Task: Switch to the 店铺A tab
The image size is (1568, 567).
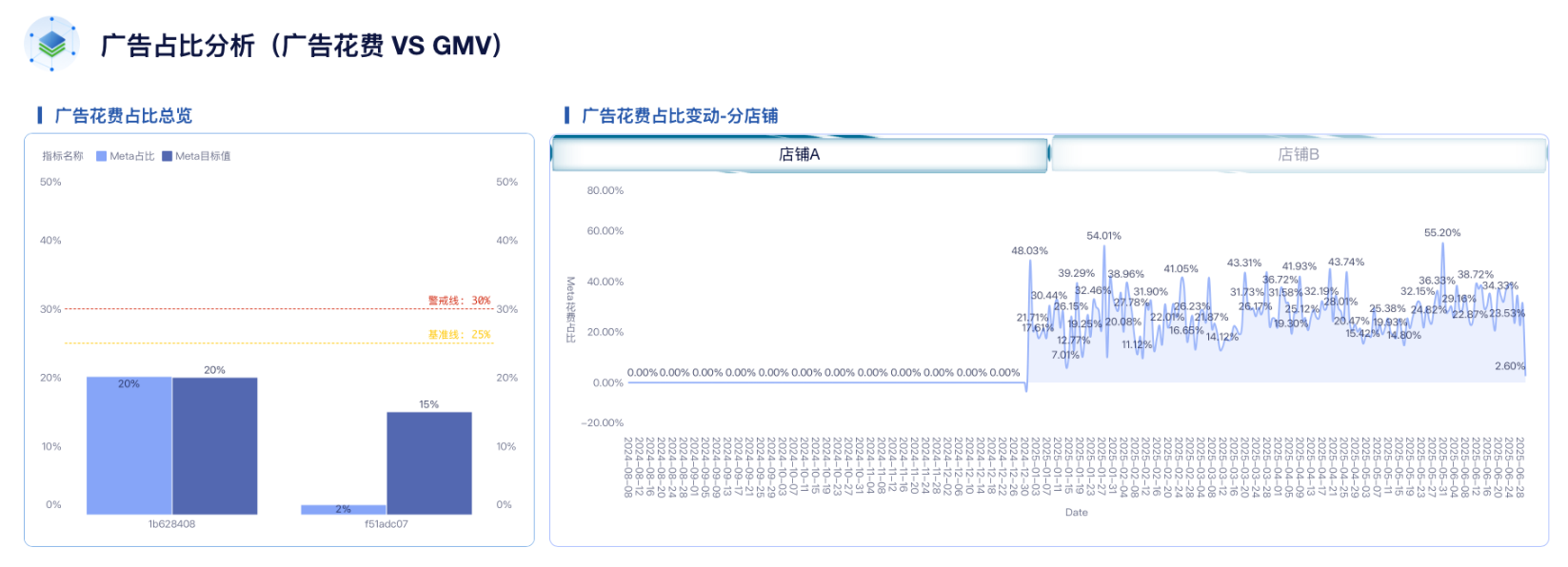Action: (x=799, y=154)
